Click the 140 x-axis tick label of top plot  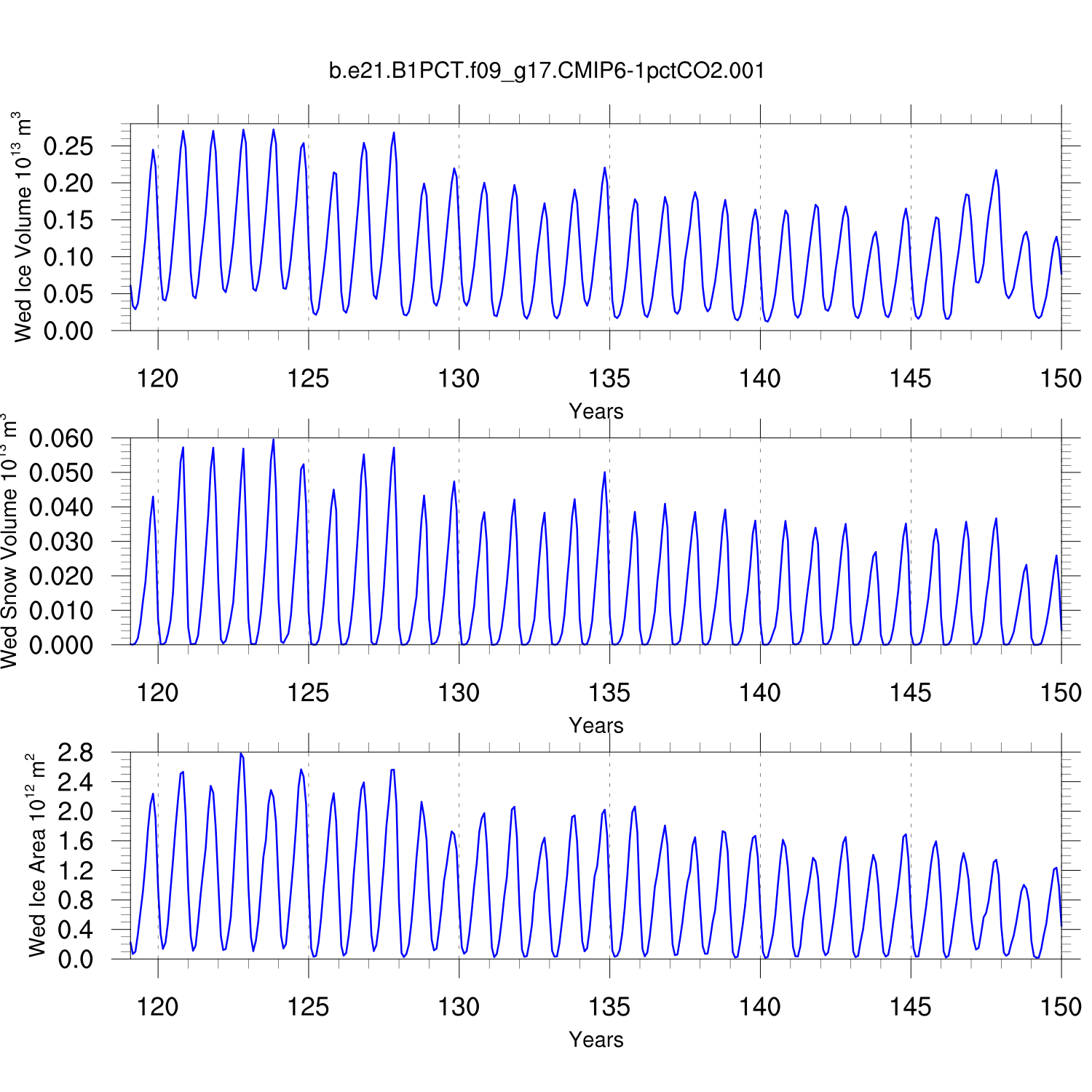[759, 379]
